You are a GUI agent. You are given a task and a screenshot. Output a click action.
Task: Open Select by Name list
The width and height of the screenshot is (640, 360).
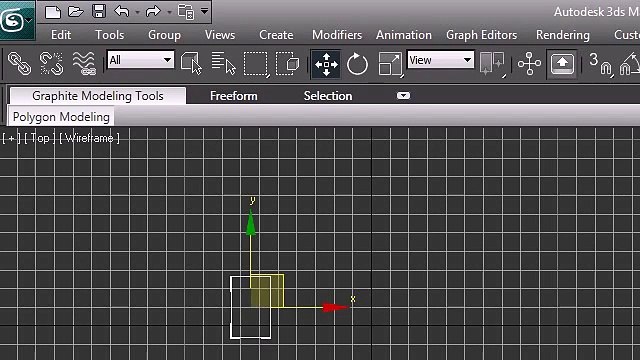[x=224, y=64]
